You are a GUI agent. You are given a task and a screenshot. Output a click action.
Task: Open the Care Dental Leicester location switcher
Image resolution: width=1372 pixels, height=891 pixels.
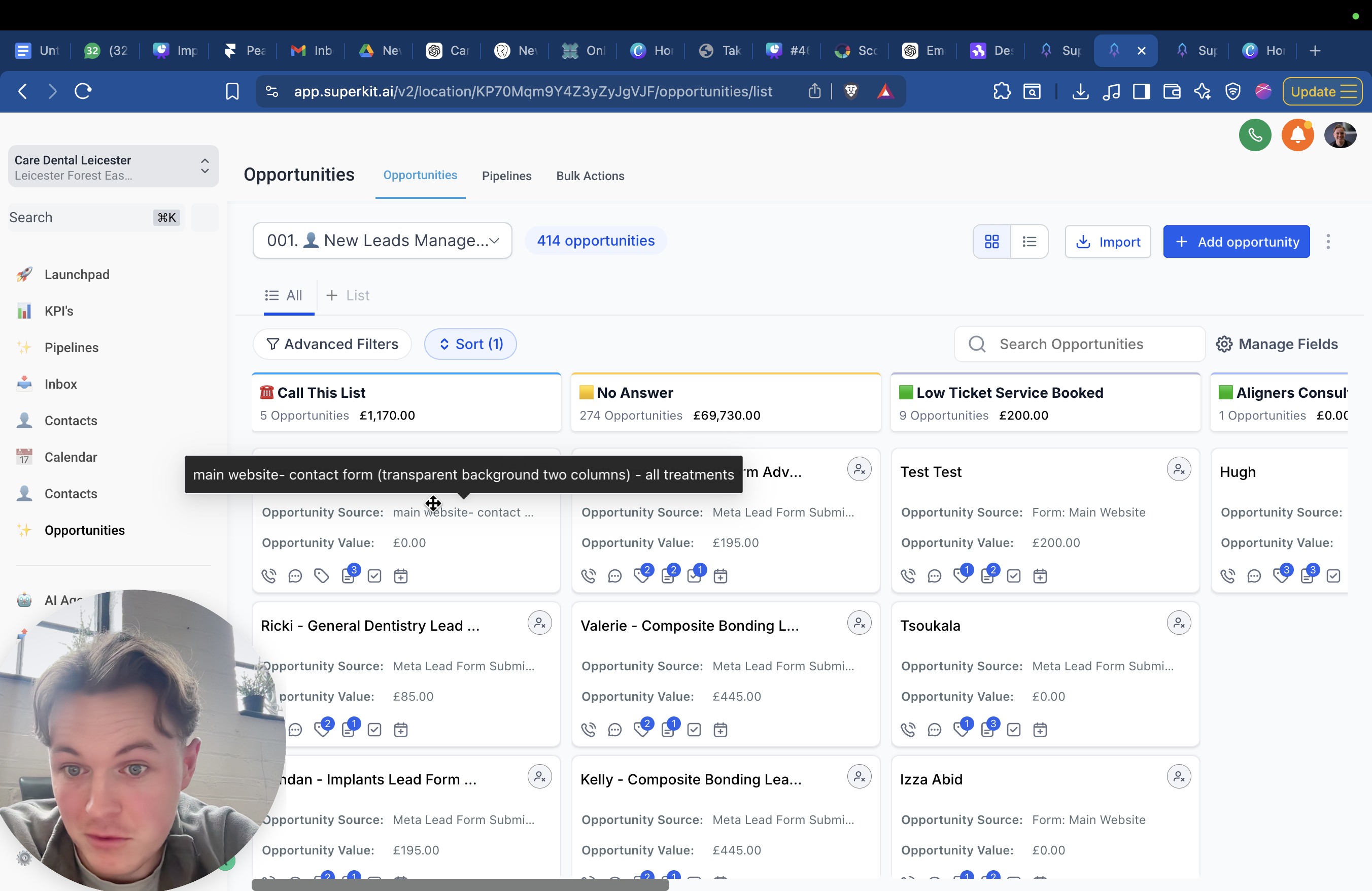tap(113, 167)
